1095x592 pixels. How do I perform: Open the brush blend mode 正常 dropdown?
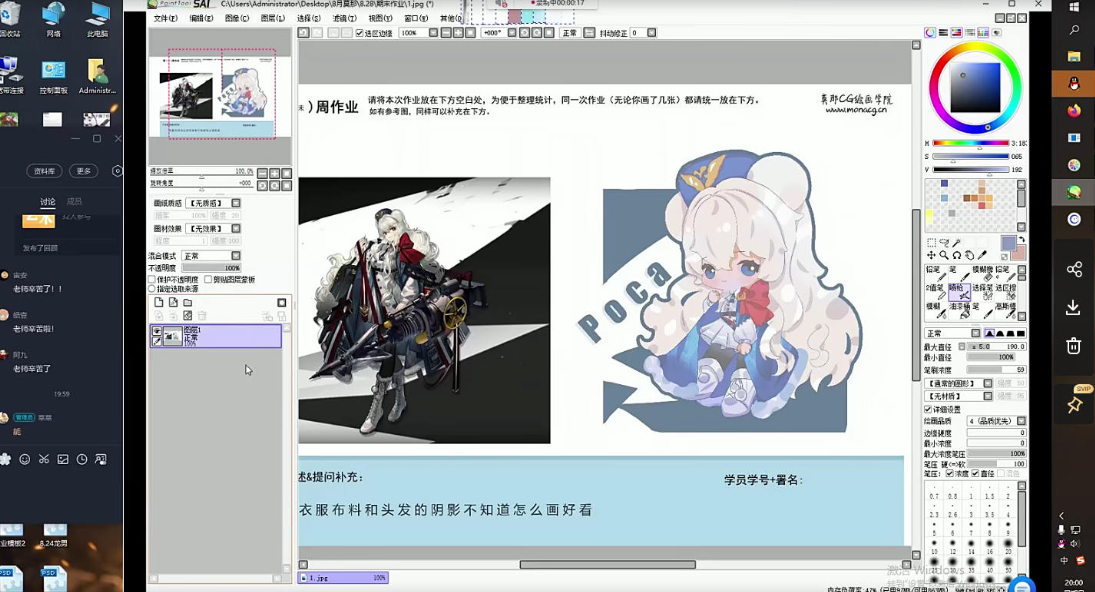976,333
